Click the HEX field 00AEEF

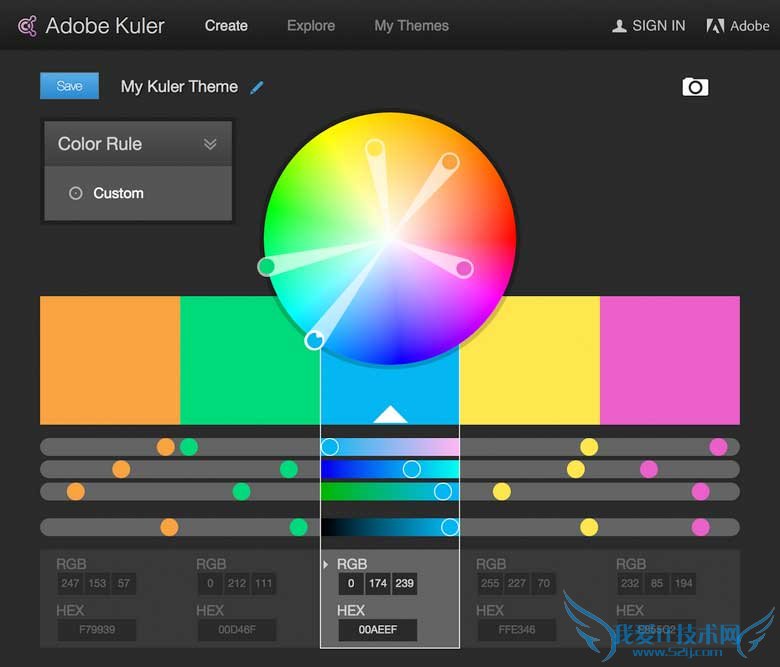(x=378, y=630)
